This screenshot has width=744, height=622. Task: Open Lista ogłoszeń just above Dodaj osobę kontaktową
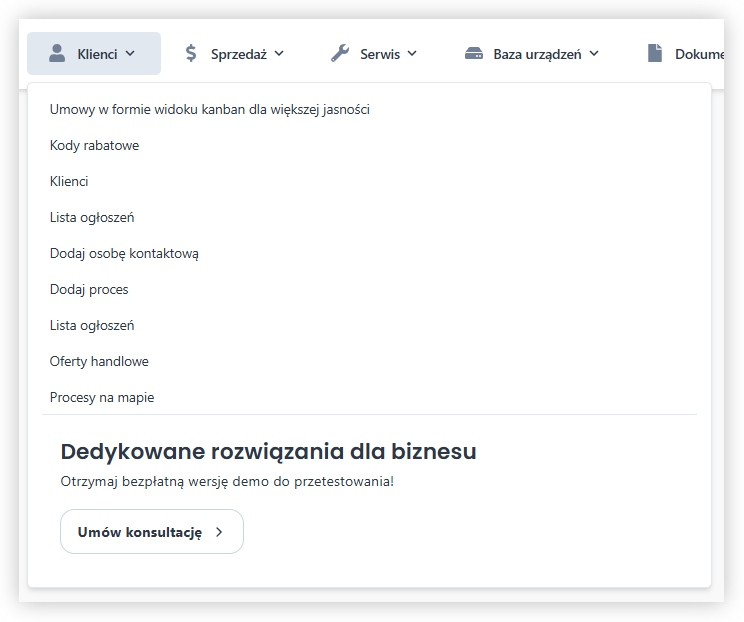tap(92, 217)
